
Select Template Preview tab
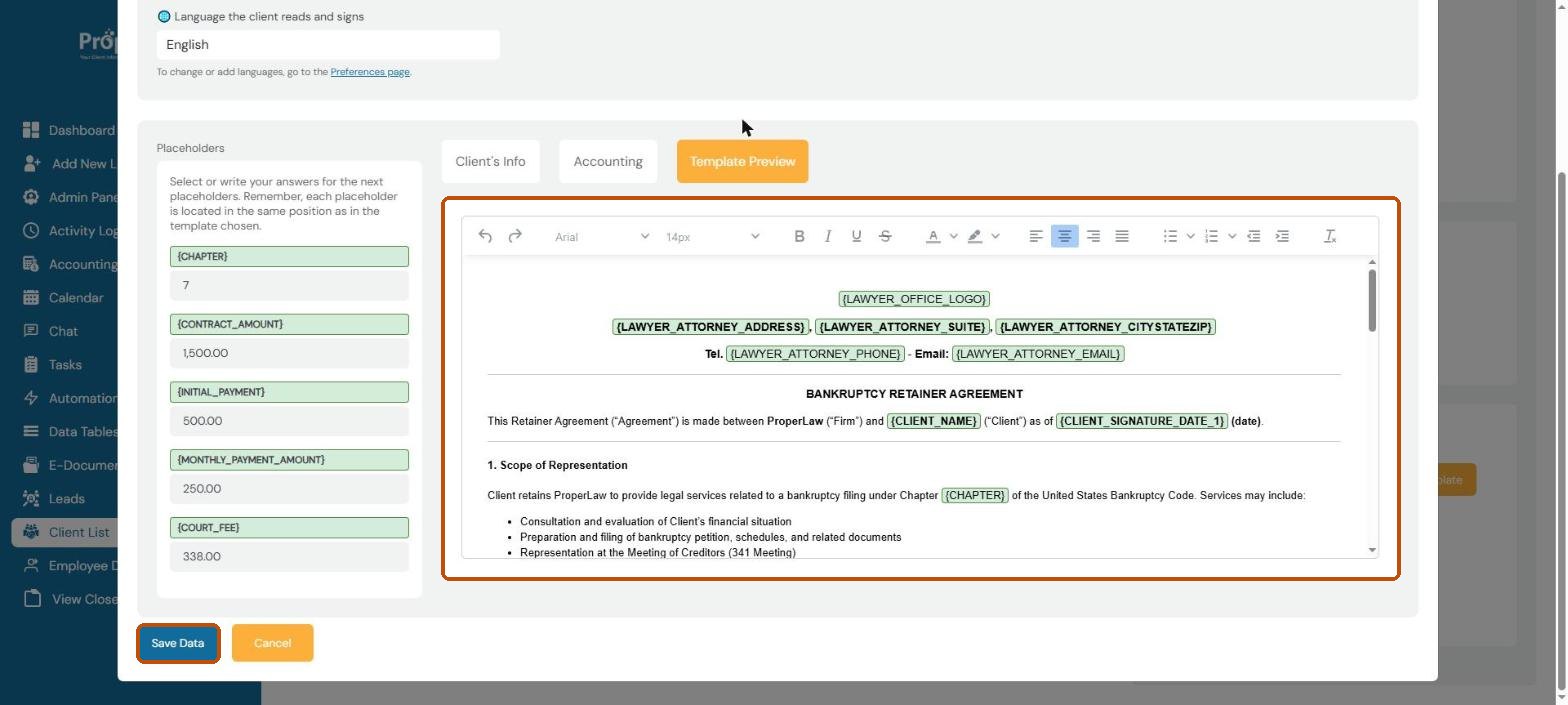(x=742, y=161)
